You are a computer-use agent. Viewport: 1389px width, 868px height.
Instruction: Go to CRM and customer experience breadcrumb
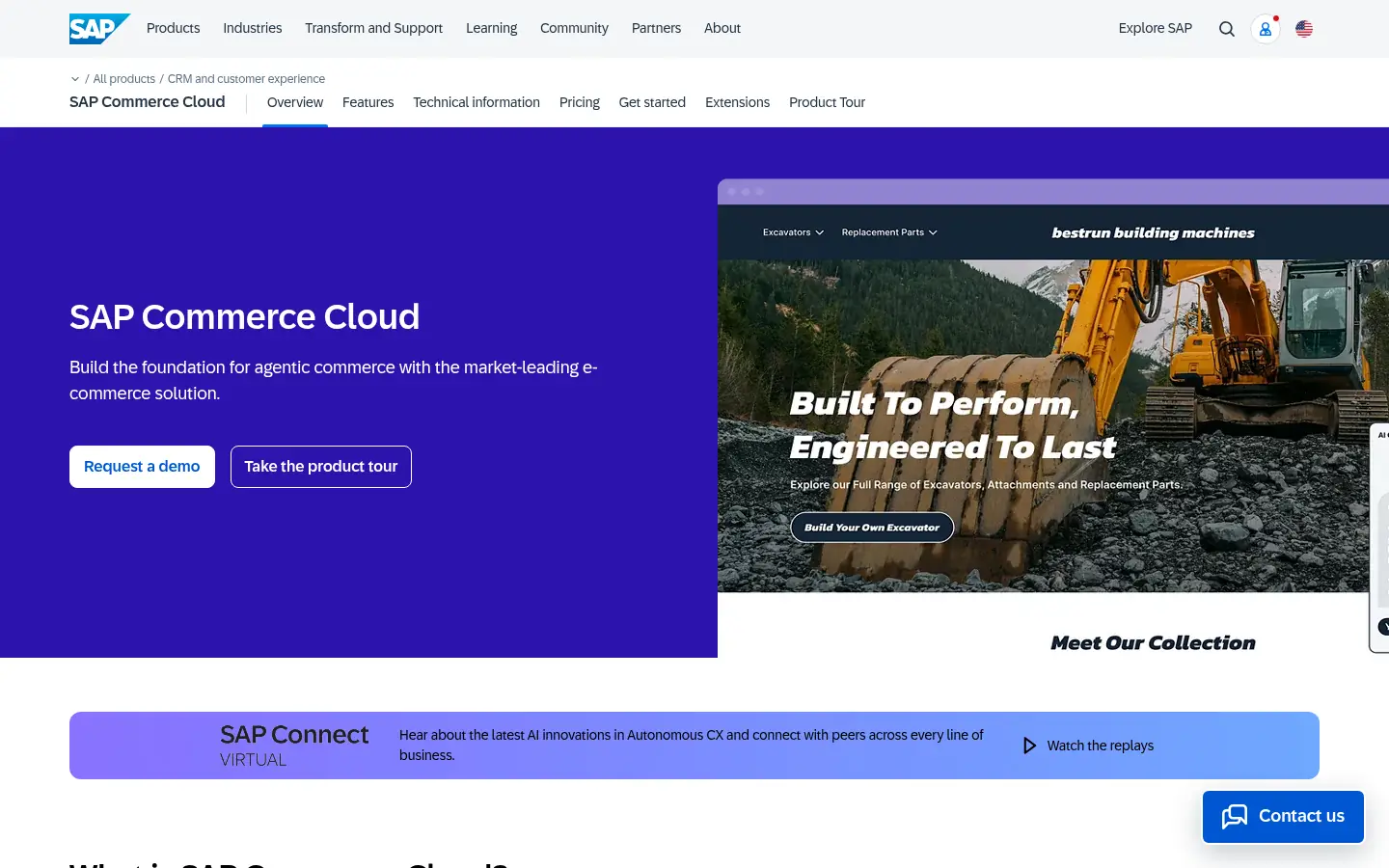[246, 79]
